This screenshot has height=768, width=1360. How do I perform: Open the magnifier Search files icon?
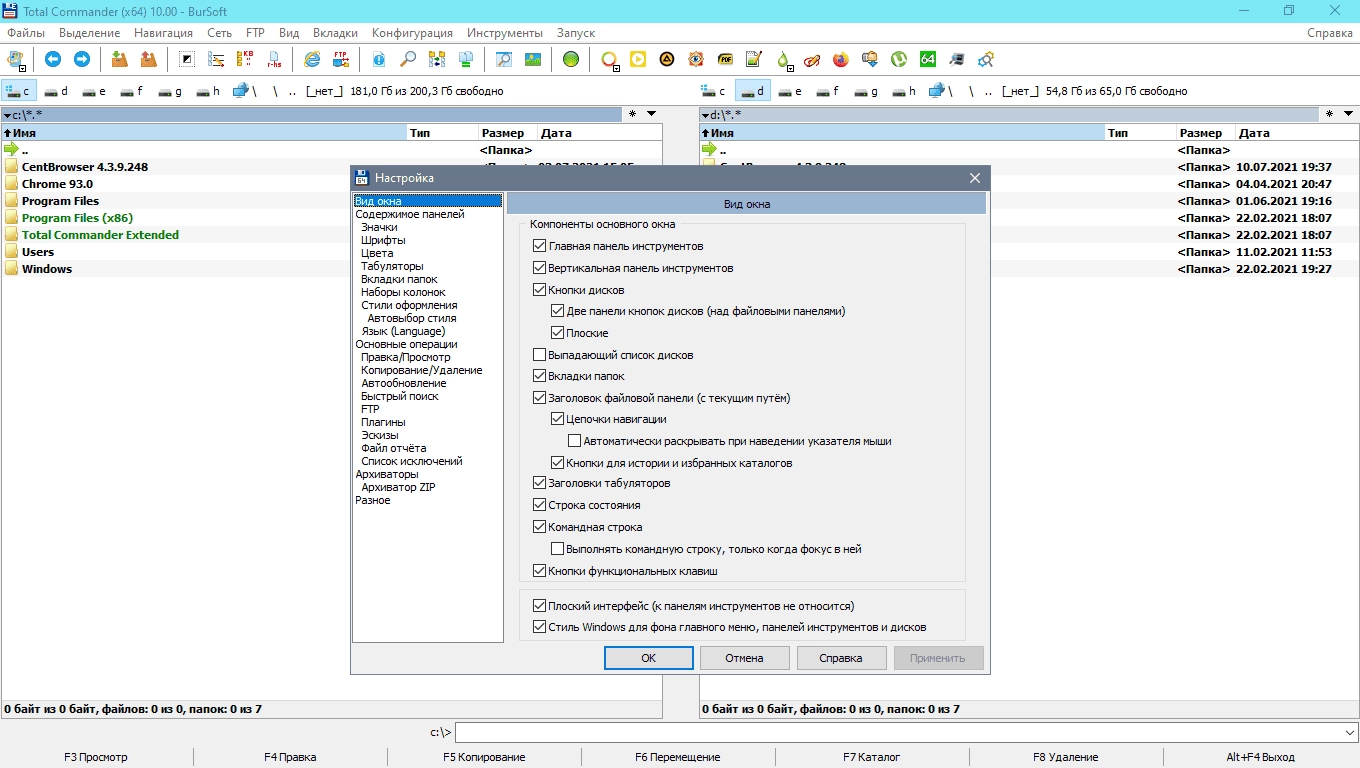408,59
